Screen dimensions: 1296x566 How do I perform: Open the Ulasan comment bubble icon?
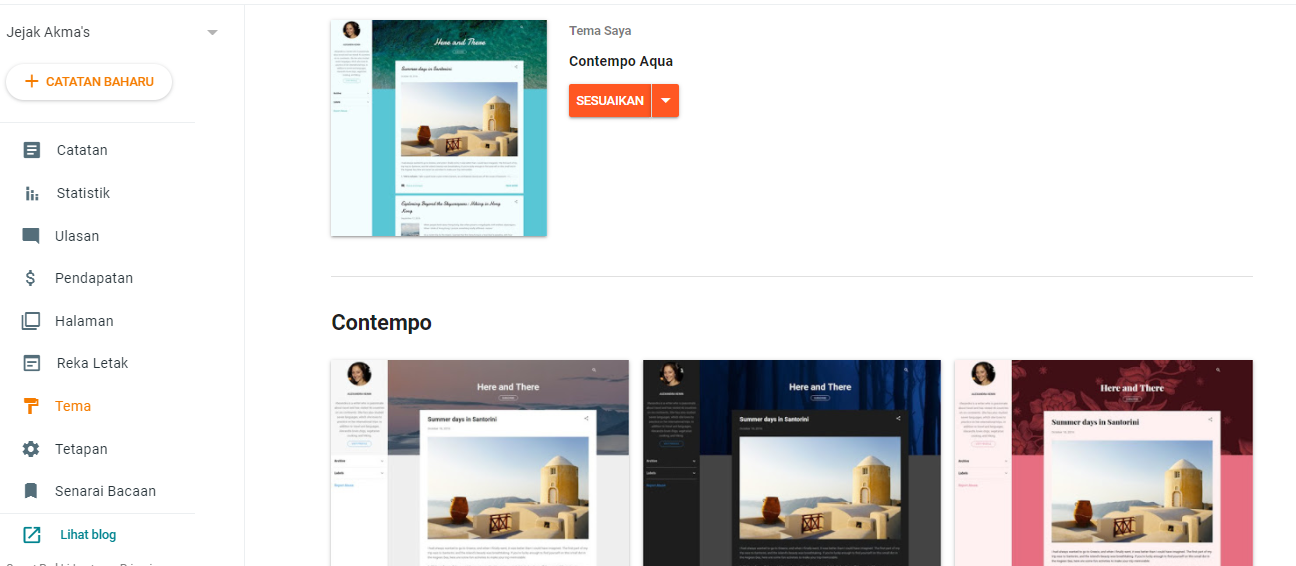[x=31, y=236]
